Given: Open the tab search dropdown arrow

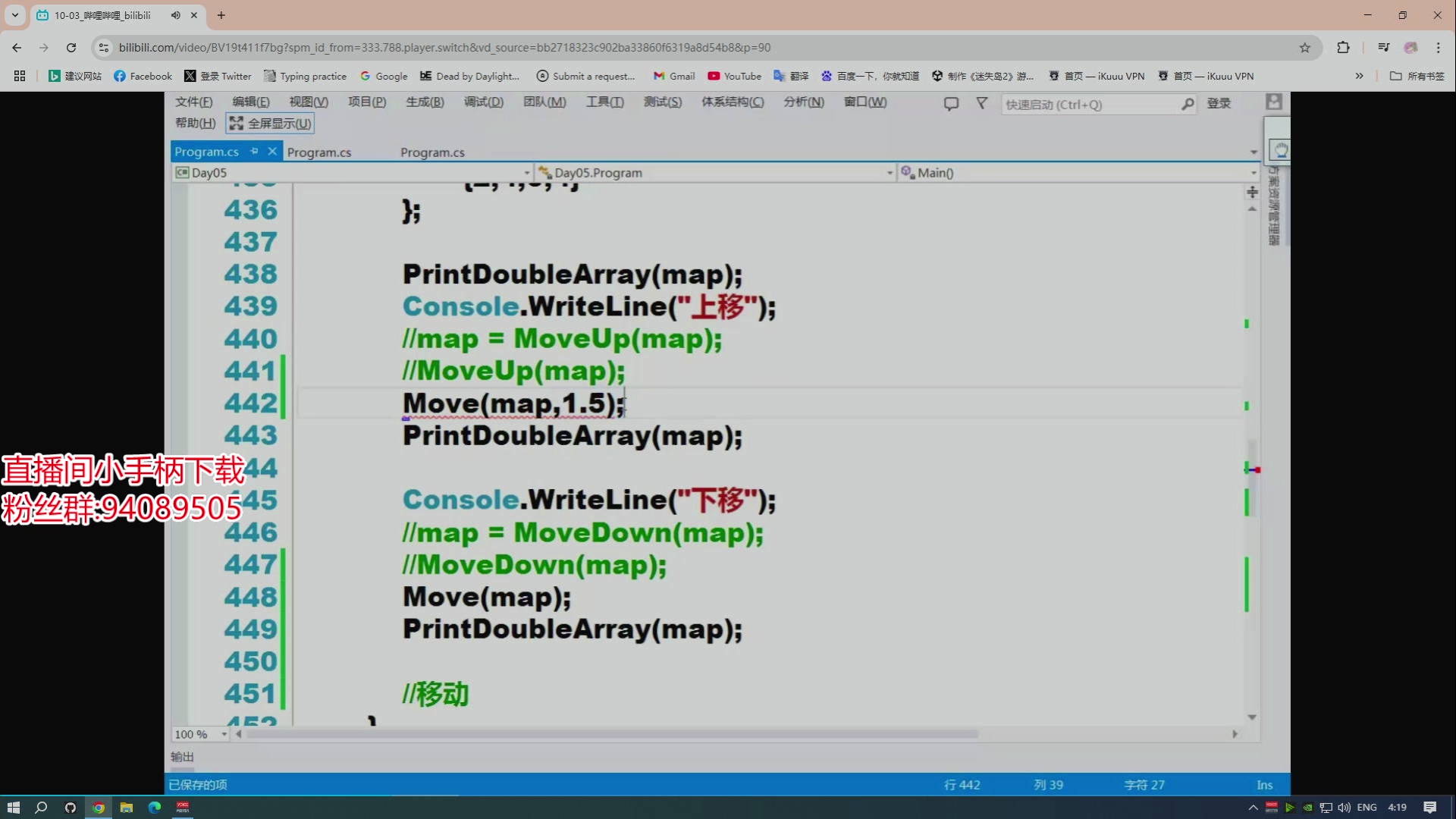Looking at the screenshot, I should (x=14, y=15).
